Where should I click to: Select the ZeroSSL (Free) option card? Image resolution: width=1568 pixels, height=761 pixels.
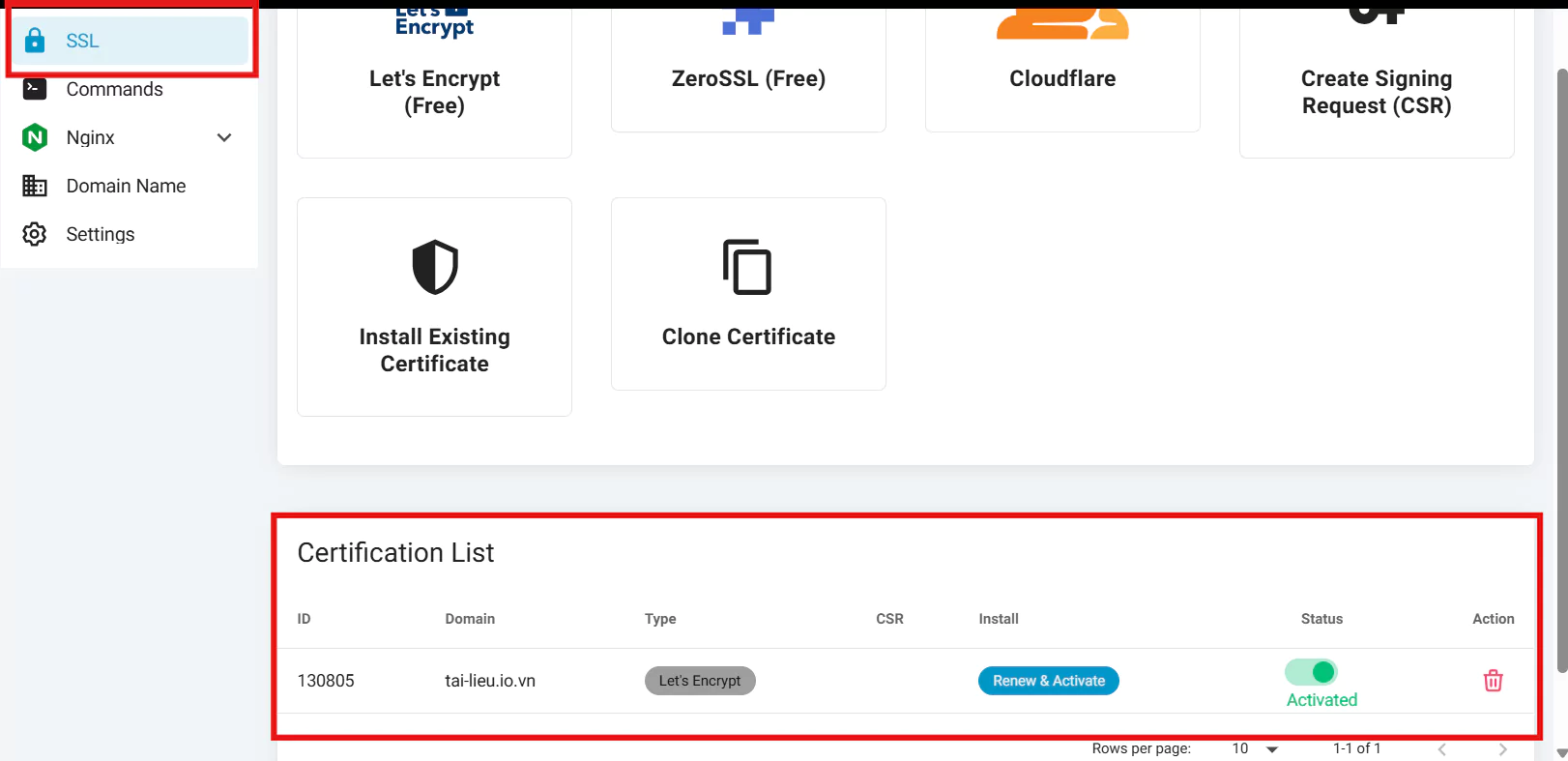pyautogui.click(x=748, y=77)
